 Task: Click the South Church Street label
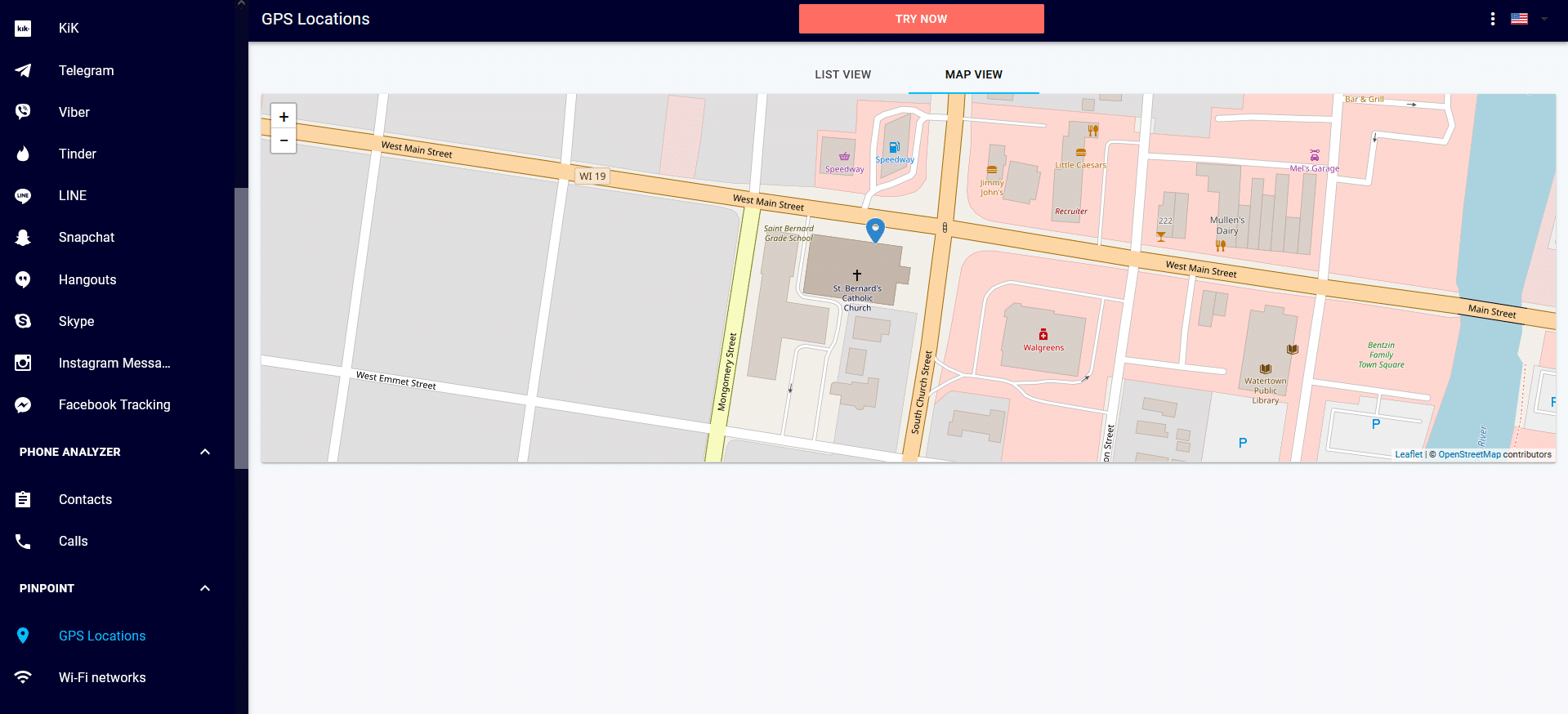click(x=922, y=392)
